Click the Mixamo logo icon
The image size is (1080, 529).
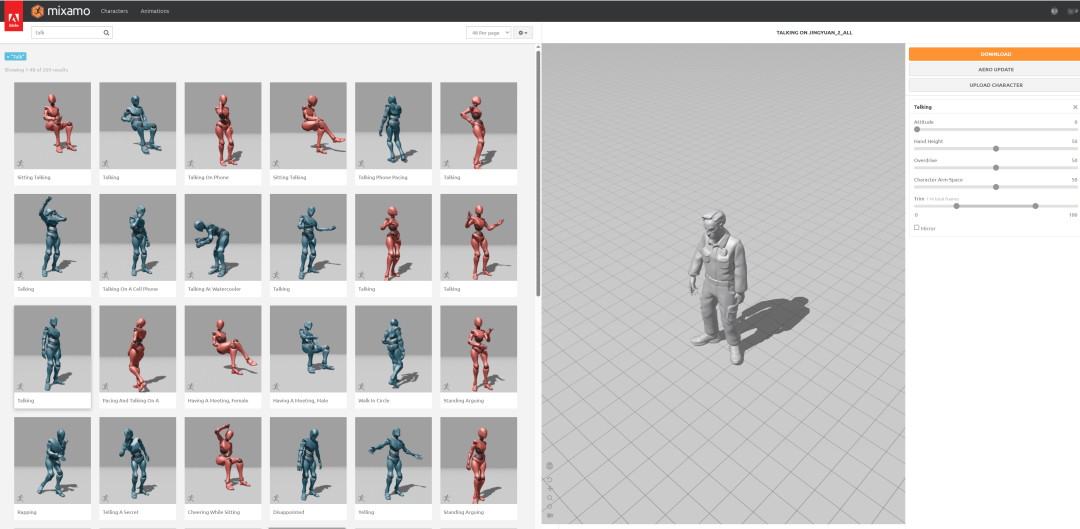tap(36, 11)
